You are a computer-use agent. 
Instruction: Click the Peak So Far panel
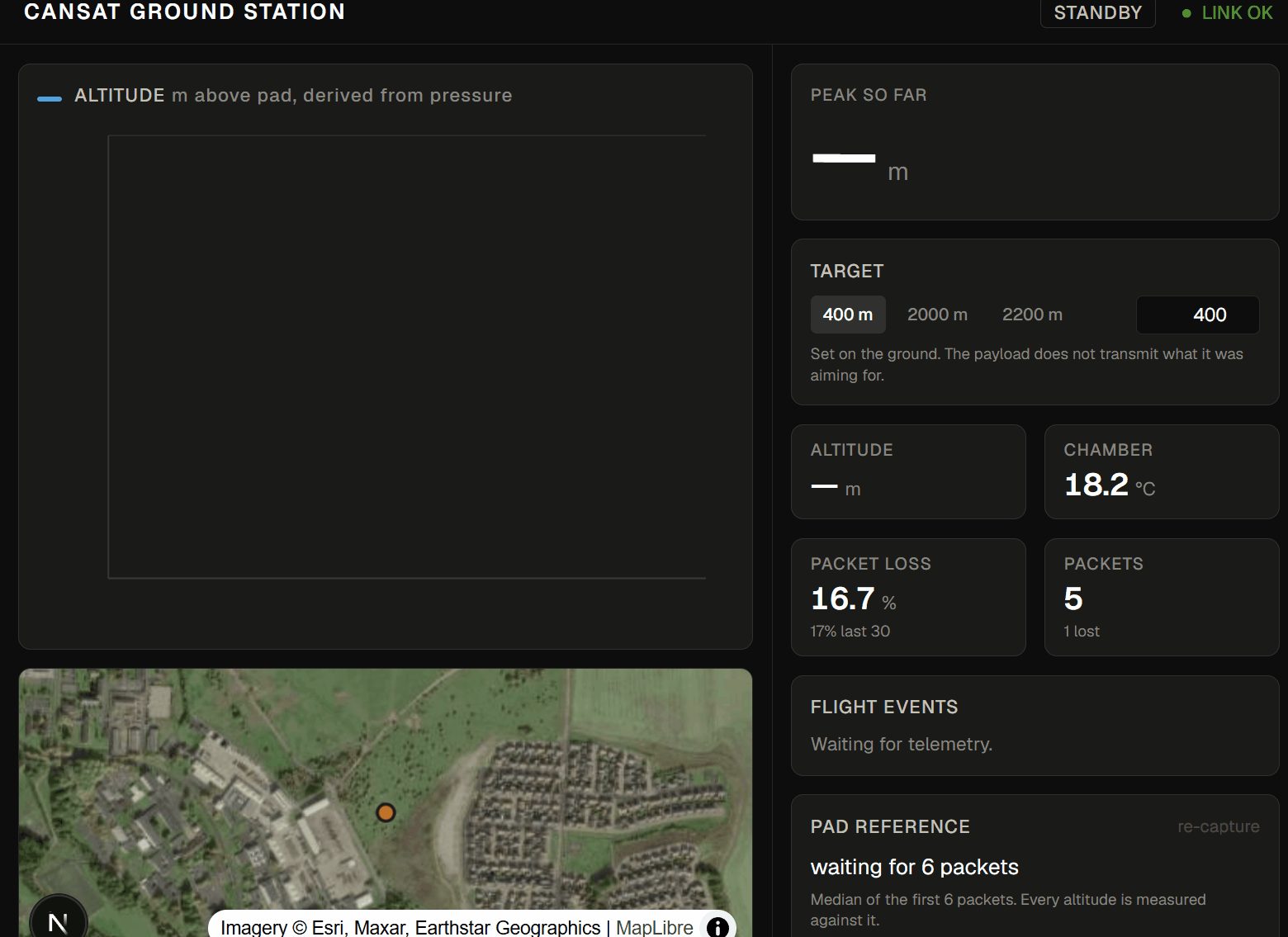(x=1035, y=142)
